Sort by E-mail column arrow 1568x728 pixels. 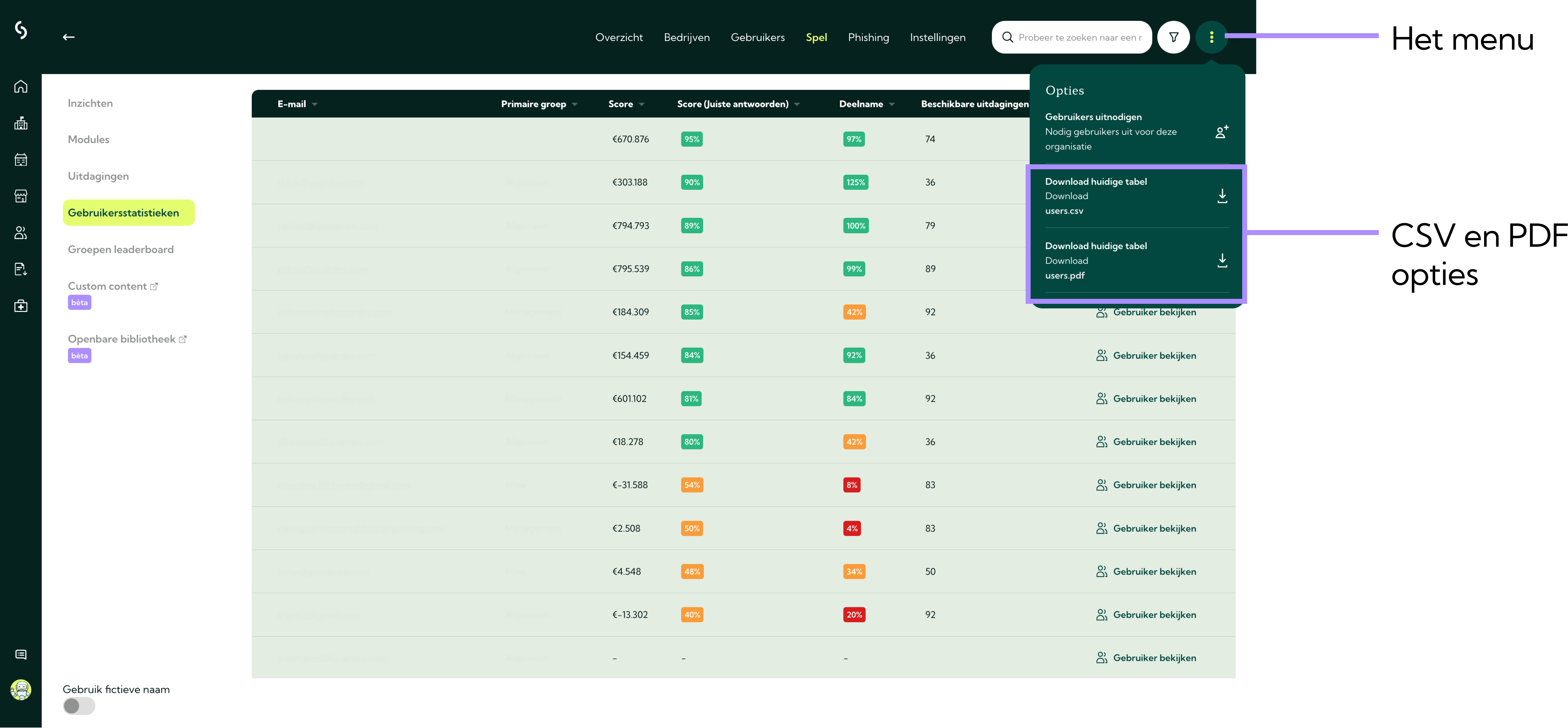pos(315,104)
